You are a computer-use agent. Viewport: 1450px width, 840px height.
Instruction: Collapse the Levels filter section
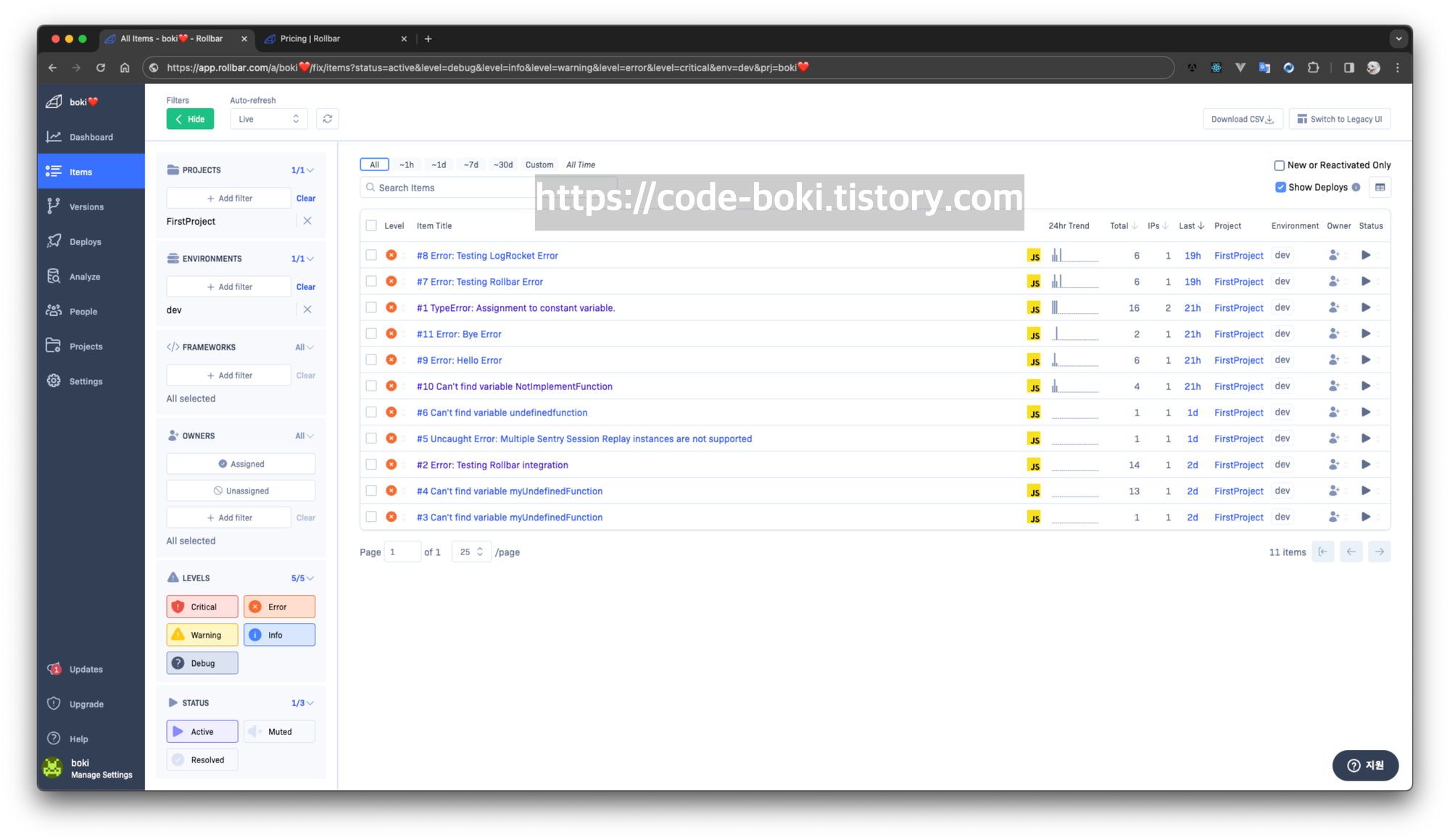point(310,578)
